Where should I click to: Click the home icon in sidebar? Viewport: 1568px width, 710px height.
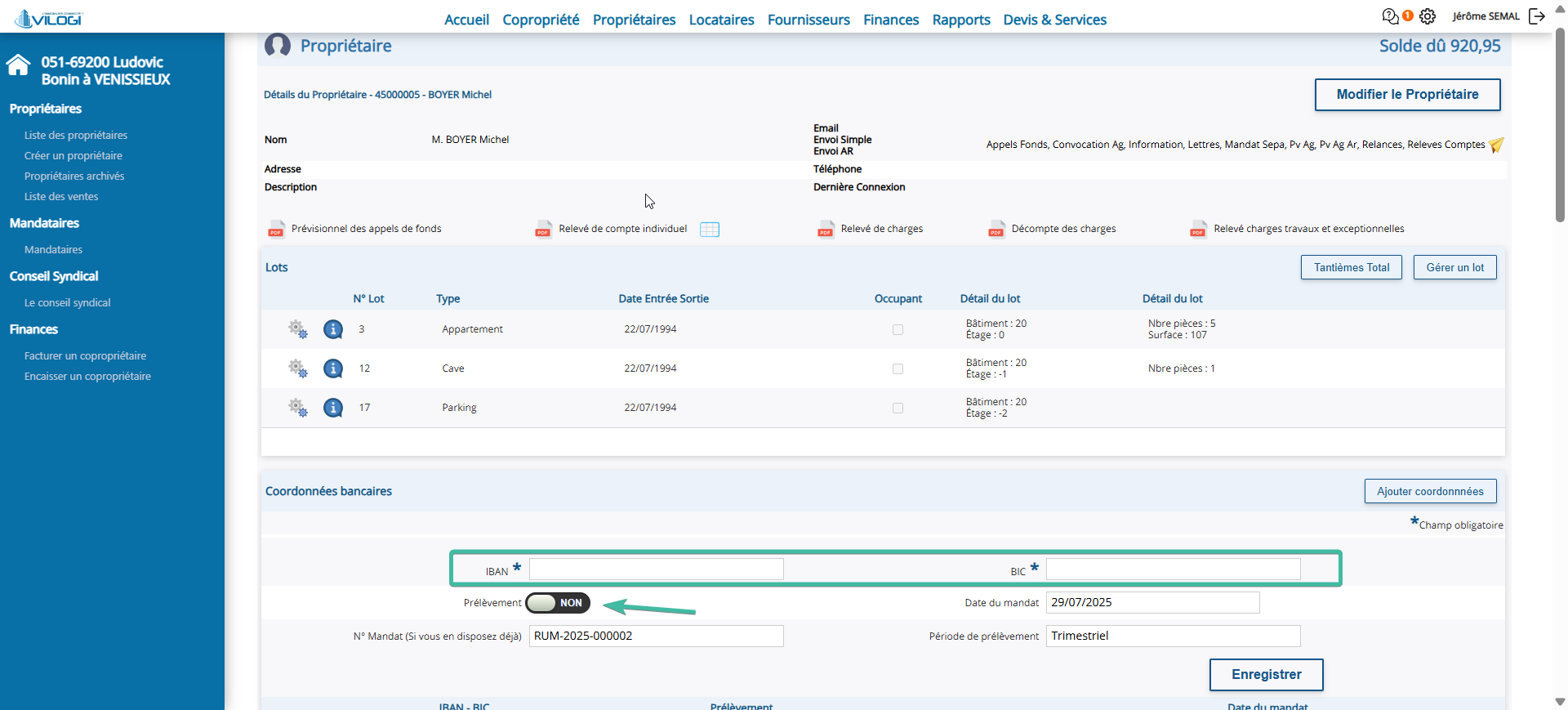coord(18,65)
